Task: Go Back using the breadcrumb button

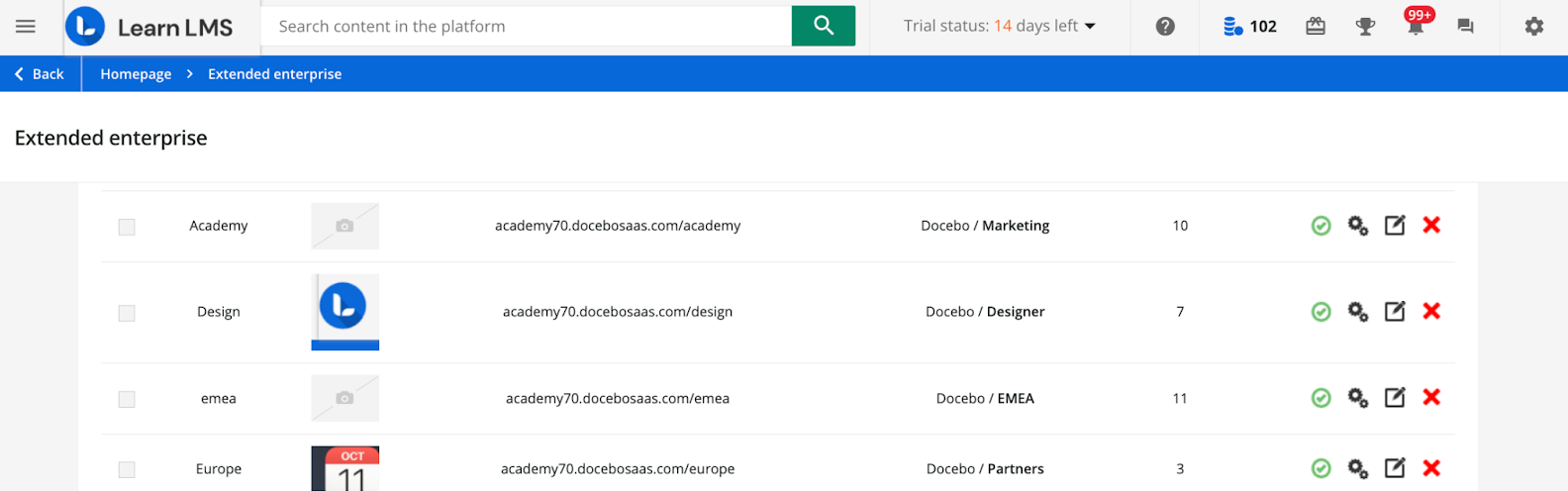Action: [x=40, y=74]
